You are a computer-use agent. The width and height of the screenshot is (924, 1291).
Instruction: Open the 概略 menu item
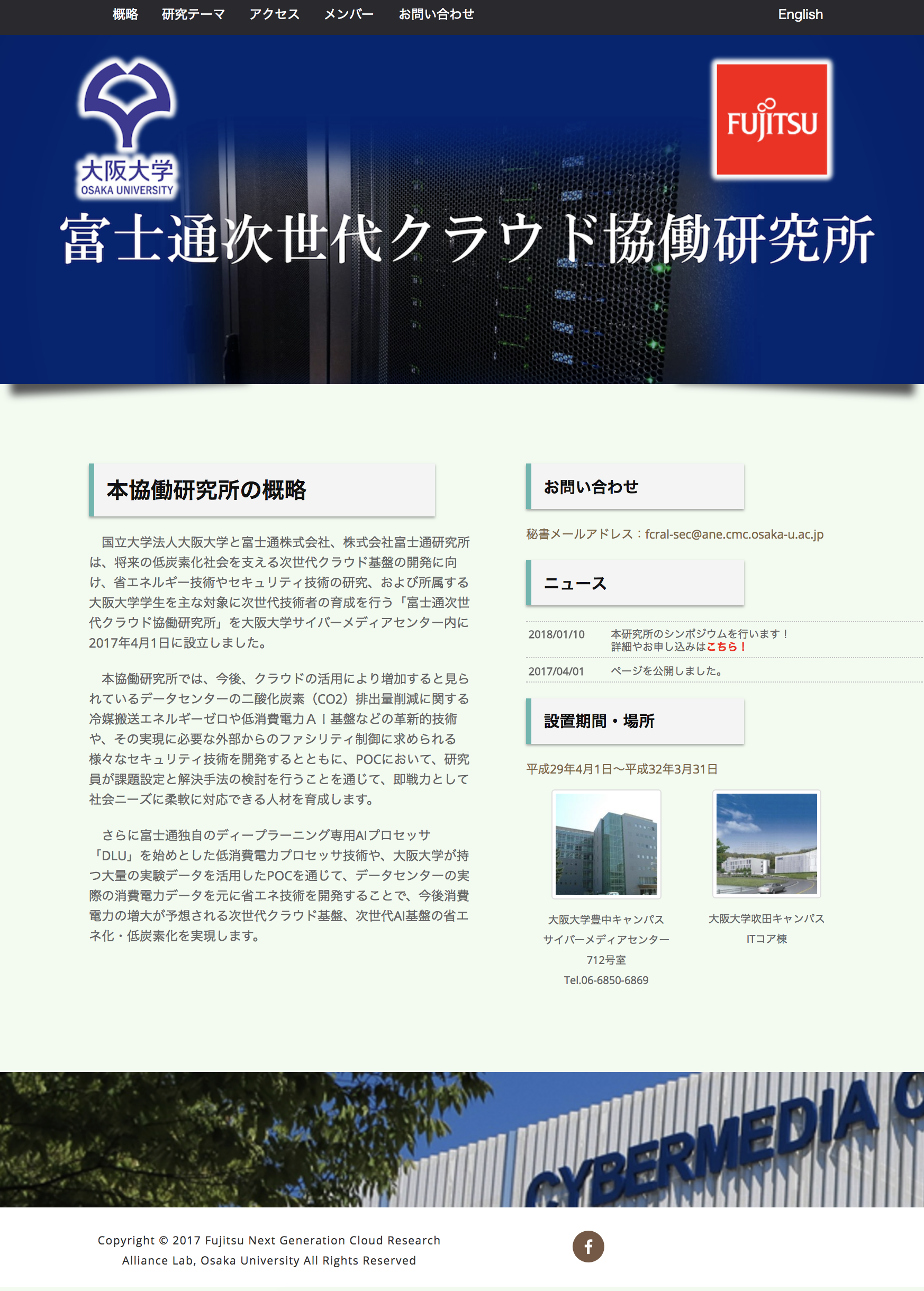coord(125,14)
